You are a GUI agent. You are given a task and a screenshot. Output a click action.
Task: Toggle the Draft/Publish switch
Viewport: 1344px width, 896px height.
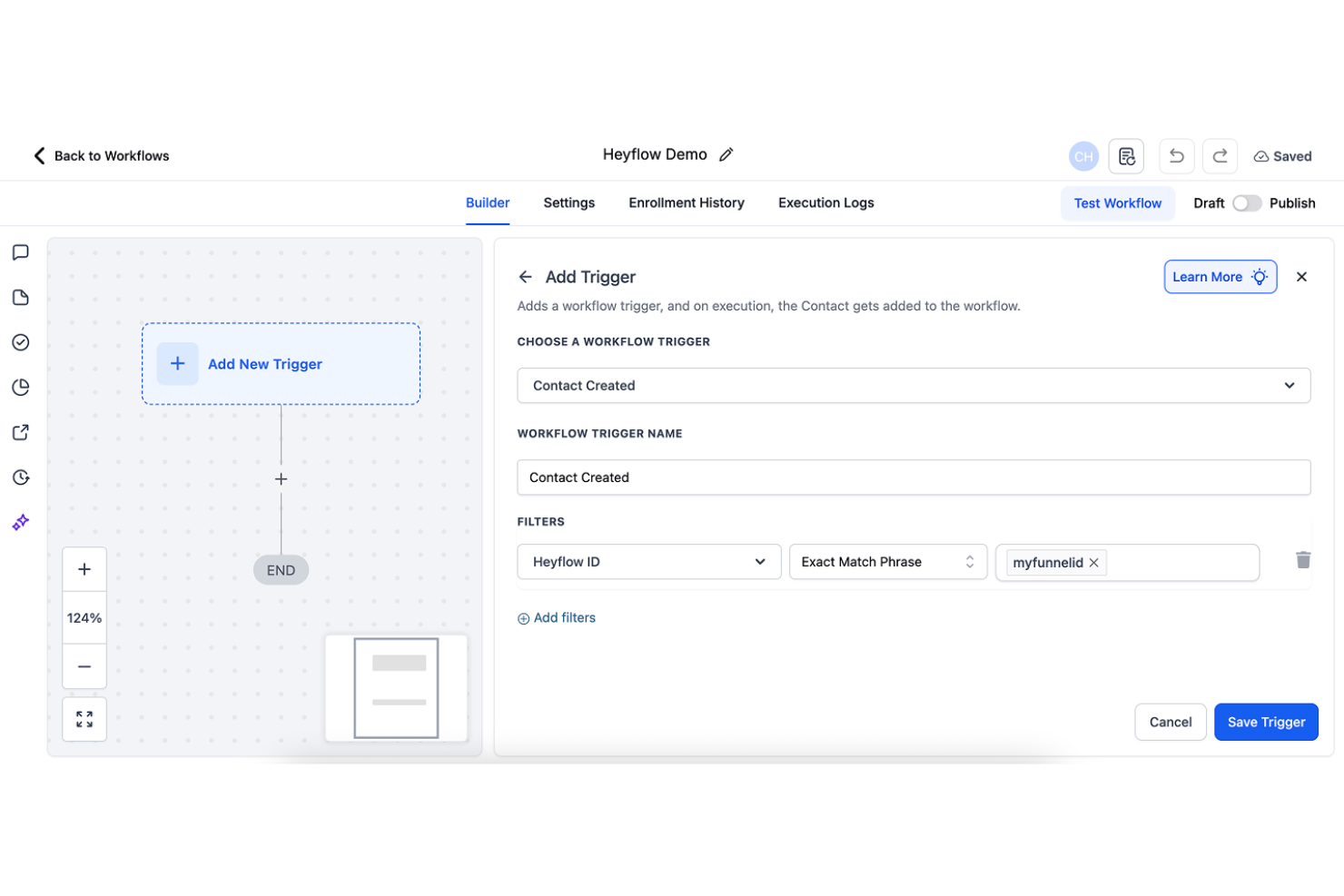1247,203
